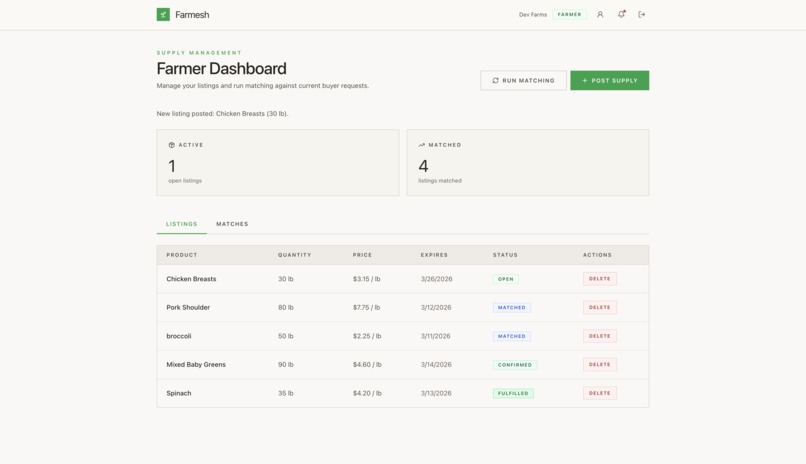Click the Expires column header

pyautogui.click(x=434, y=255)
